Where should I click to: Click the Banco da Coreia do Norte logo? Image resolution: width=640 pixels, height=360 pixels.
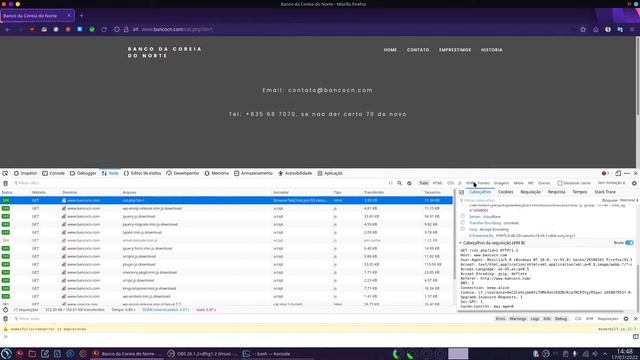(x=165, y=52)
